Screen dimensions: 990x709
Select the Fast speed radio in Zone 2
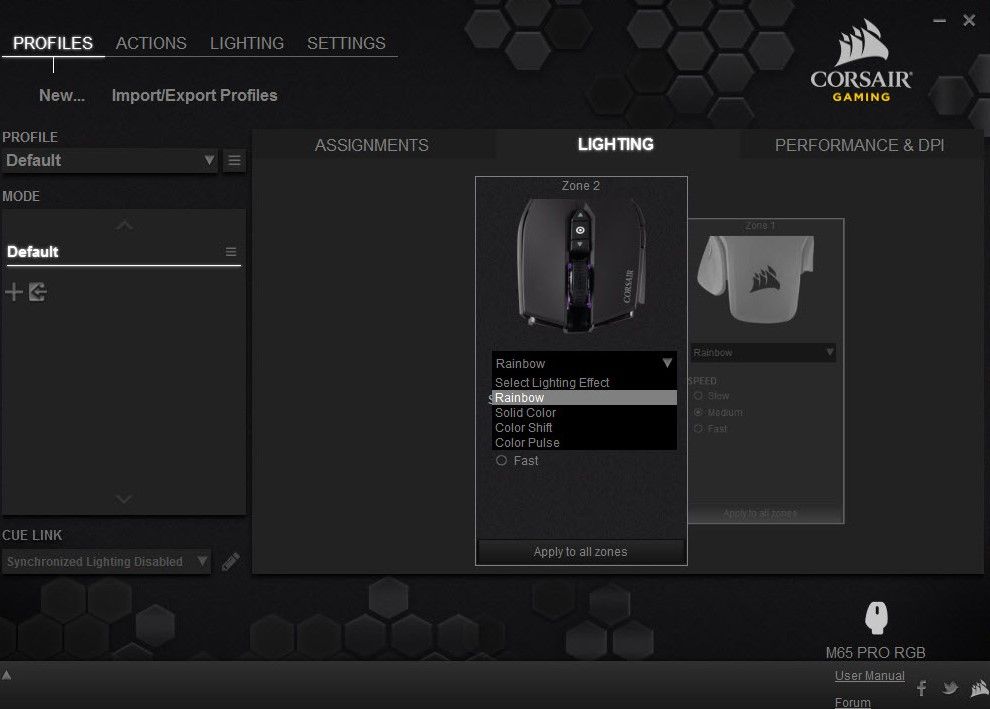point(502,461)
